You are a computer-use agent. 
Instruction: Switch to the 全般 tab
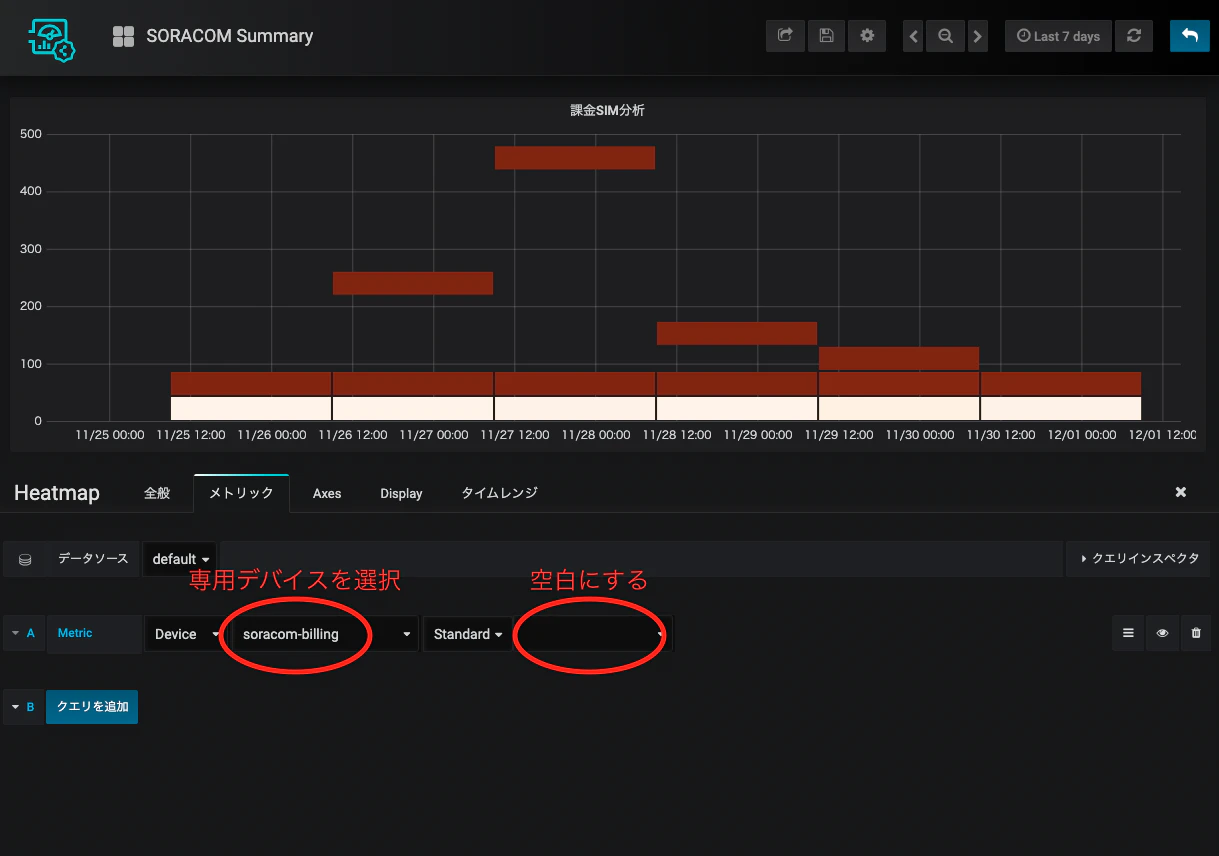(x=157, y=493)
